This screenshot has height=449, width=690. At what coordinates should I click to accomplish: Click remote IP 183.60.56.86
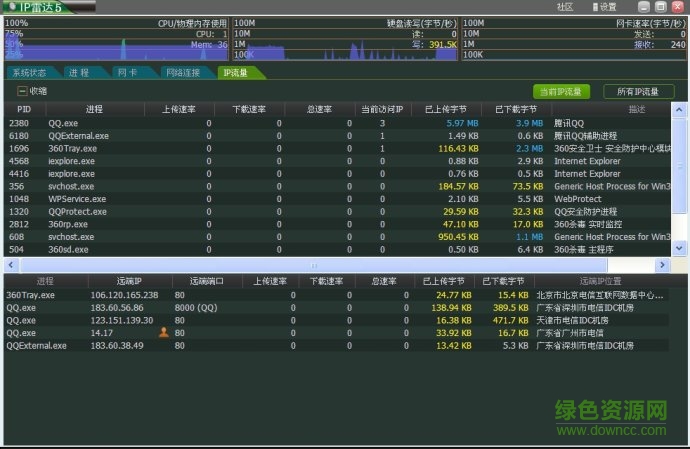[x=117, y=308]
